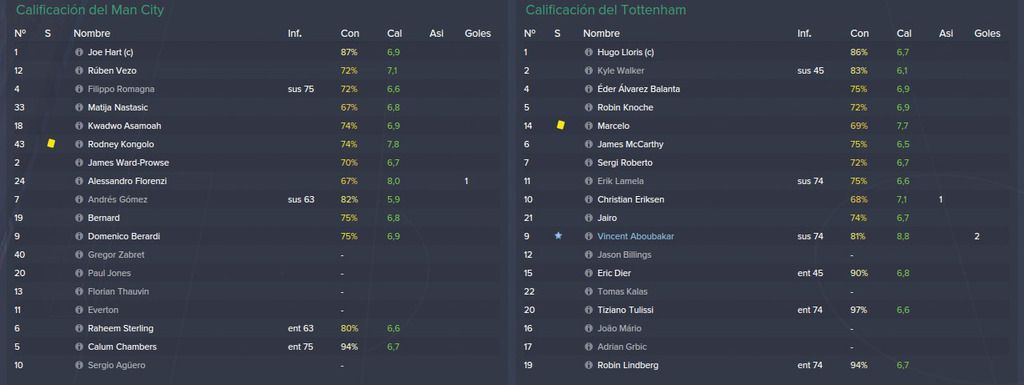Click the star icon beside Vincent Aboubakar

558,236
